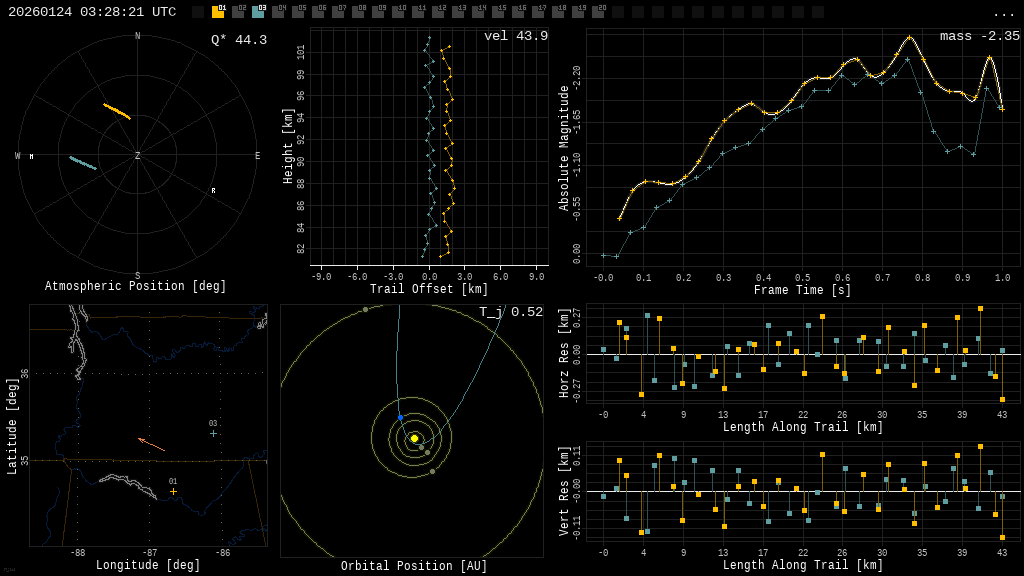Select the orange meteor track arrow on map
This screenshot has height=576, width=1024.
click(x=151, y=444)
